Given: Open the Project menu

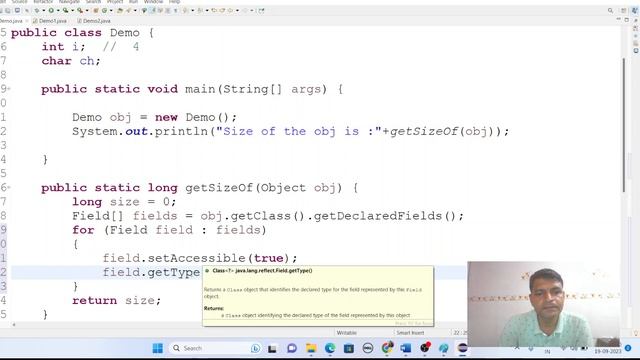Looking at the screenshot, I should click(115, 2).
